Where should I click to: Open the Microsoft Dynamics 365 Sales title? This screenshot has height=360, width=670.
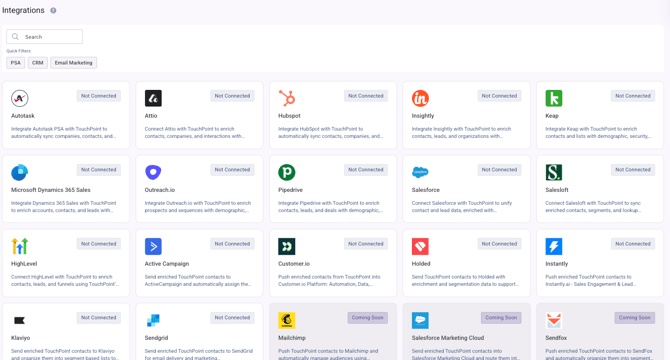[x=50, y=190]
